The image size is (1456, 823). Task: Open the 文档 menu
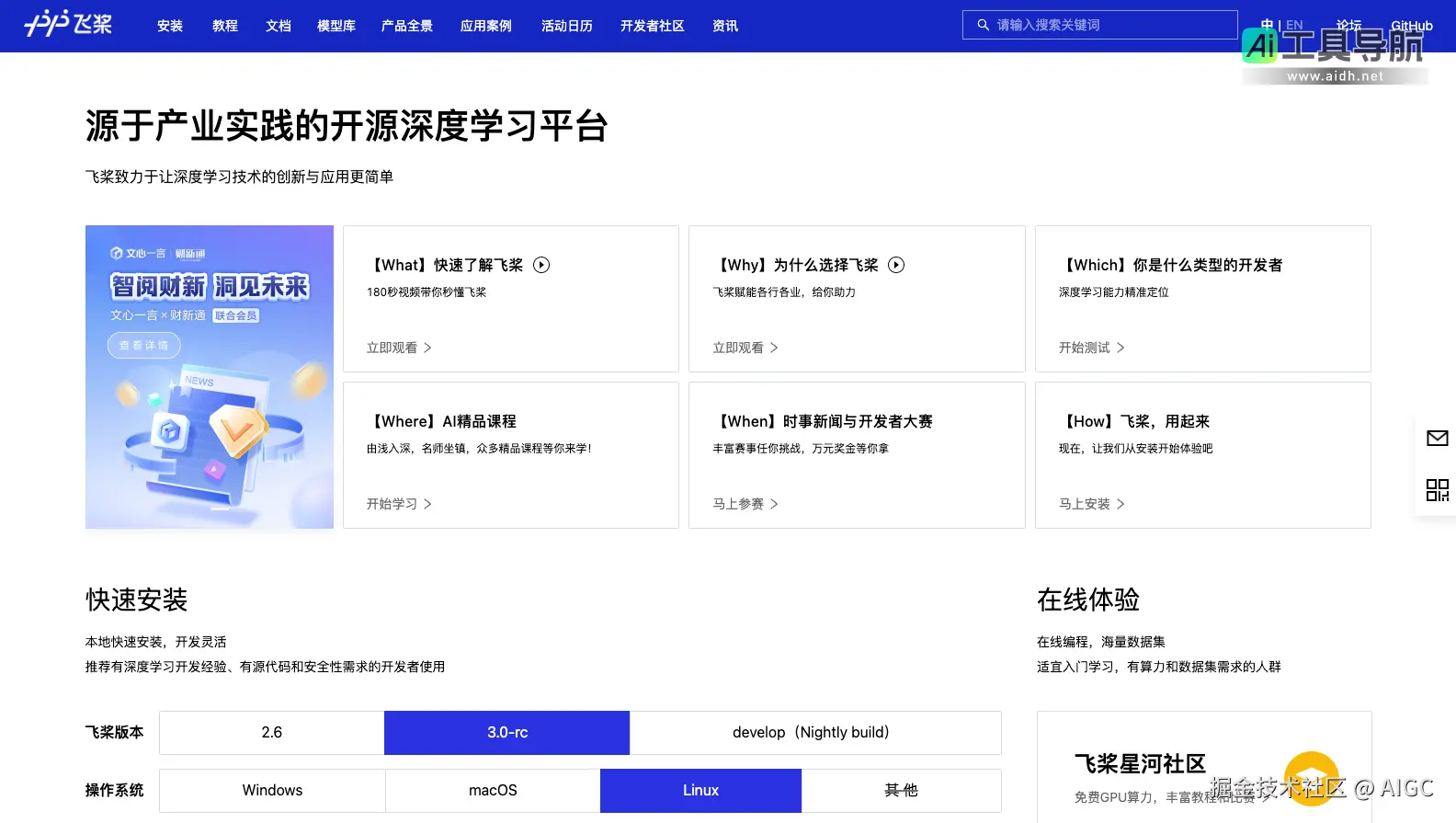[279, 26]
